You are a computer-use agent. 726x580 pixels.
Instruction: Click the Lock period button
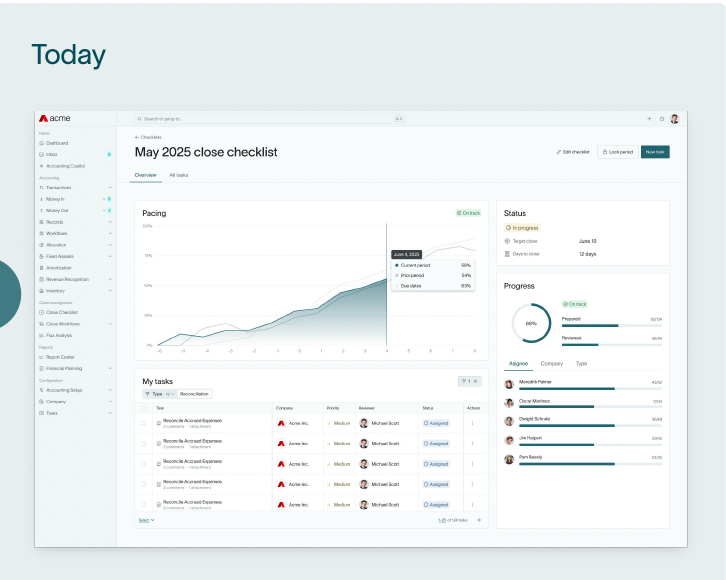click(616, 152)
